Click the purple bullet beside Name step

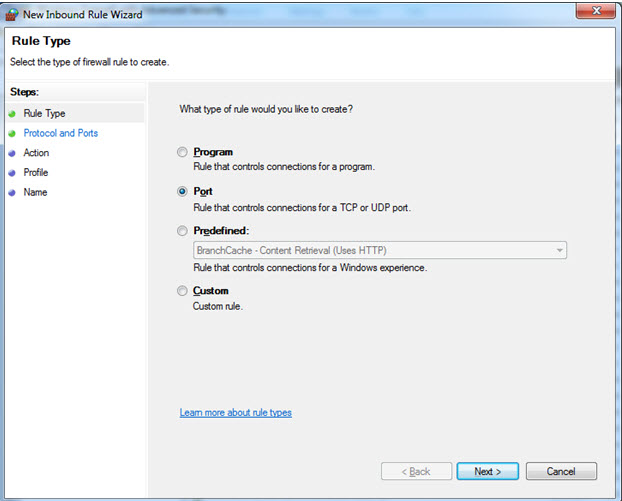12,193
